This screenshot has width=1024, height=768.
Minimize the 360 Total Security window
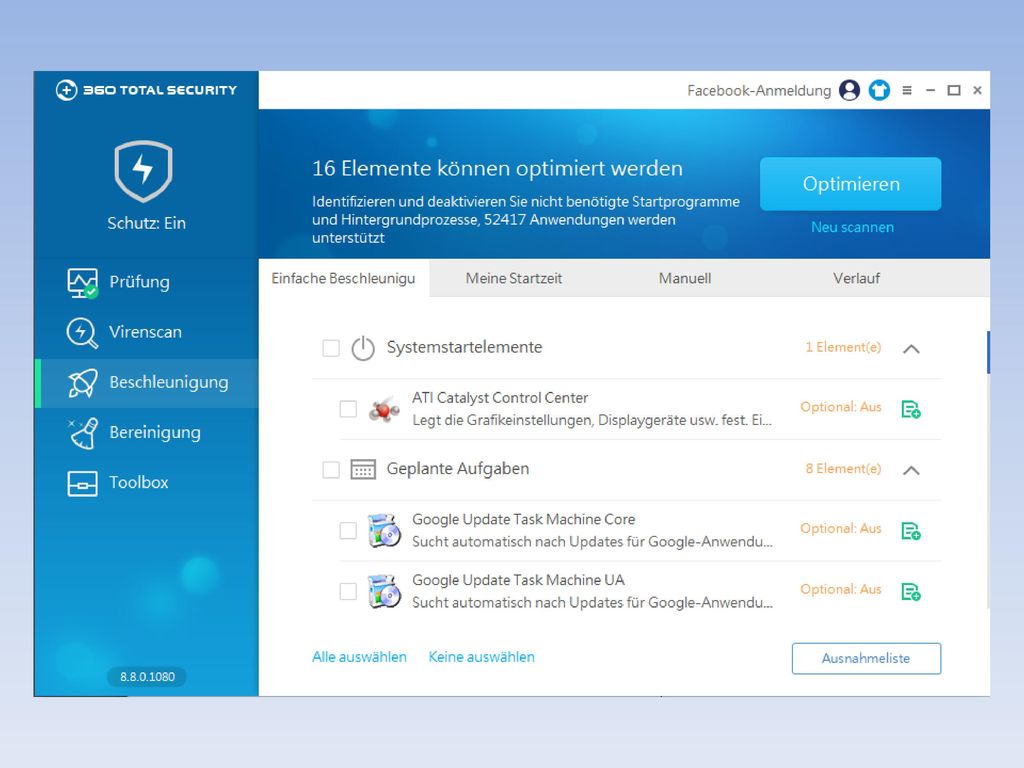point(930,90)
